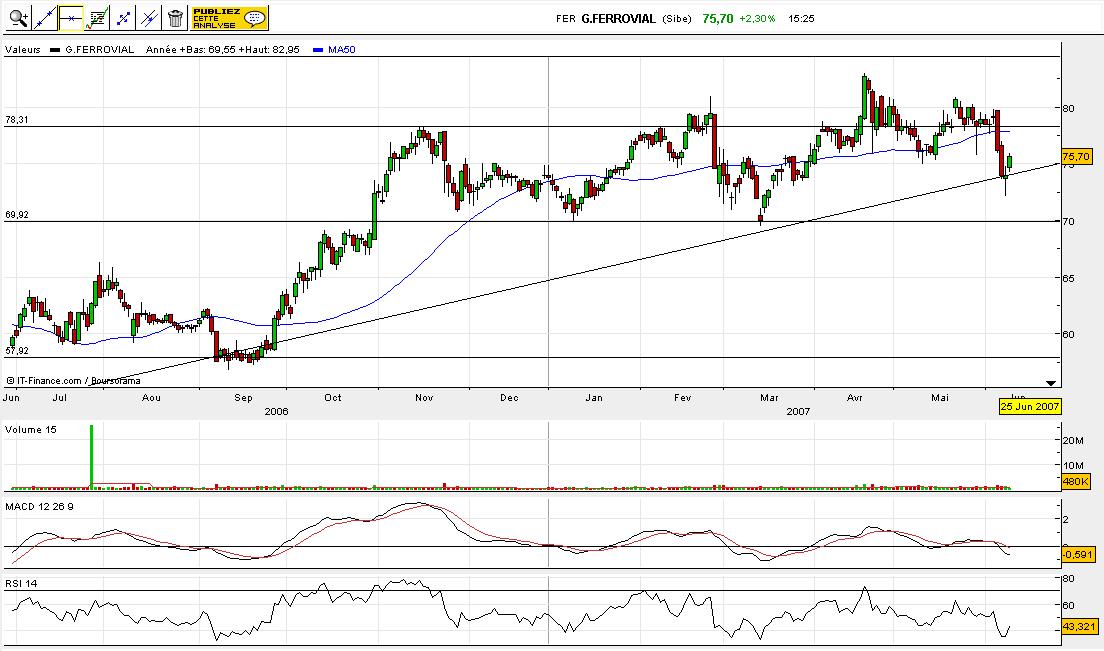The image size is (1104, 651).
Task: Click the G.FERROVIAL stock title
Action: pyautogui.click(x=618, y=19)
